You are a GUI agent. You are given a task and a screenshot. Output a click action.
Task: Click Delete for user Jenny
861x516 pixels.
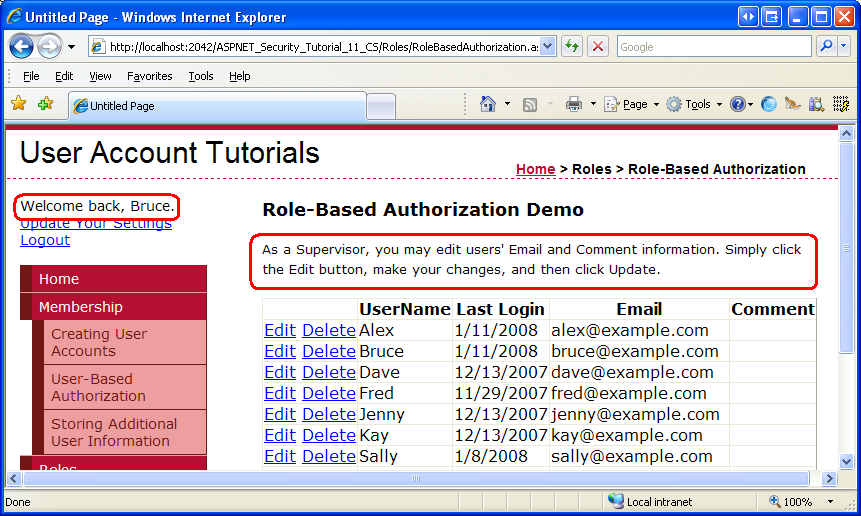329,414
